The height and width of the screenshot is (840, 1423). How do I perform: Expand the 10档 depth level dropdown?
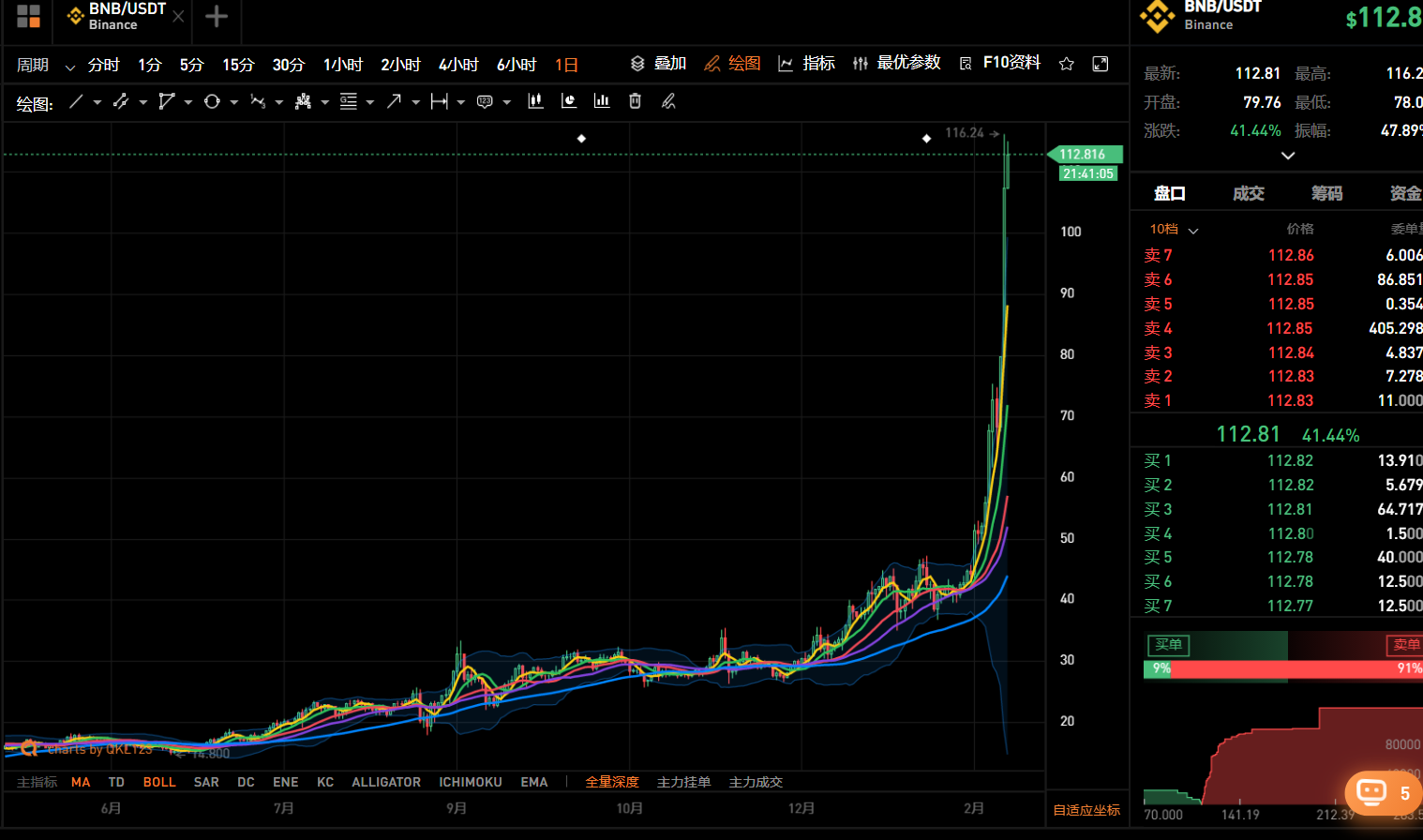1174,230
